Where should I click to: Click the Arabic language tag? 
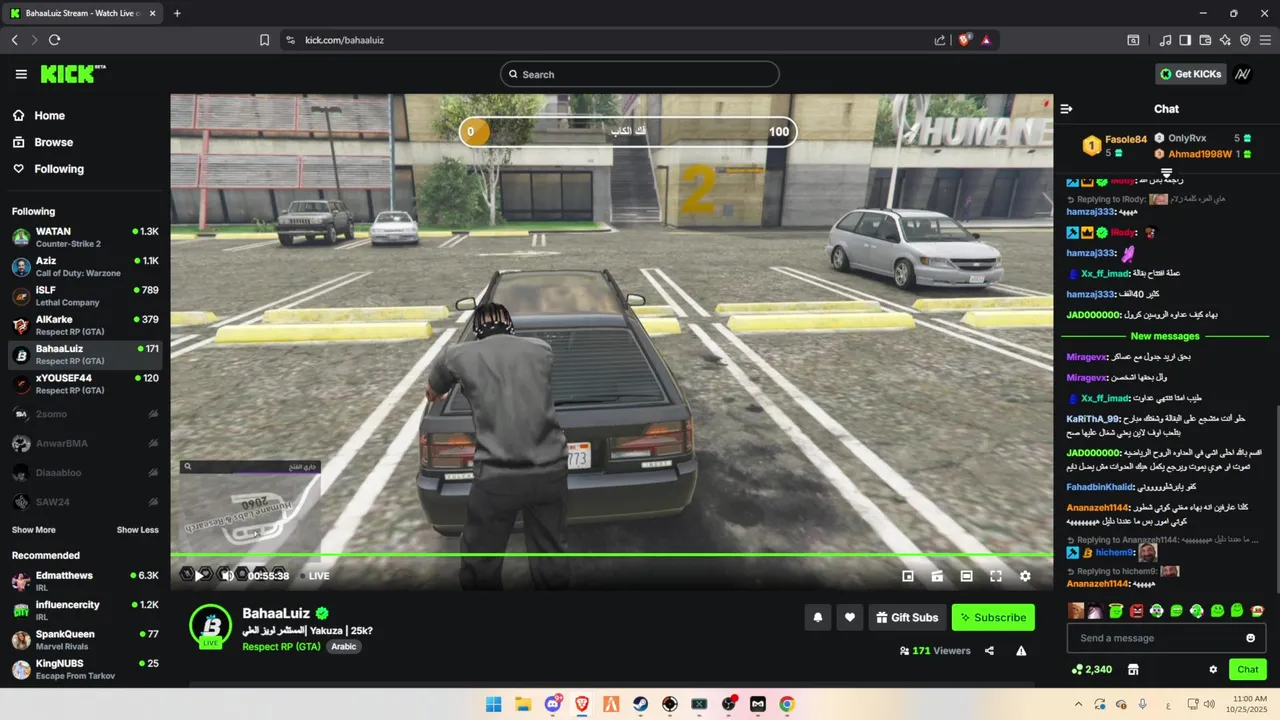click(x=344, y=647)
